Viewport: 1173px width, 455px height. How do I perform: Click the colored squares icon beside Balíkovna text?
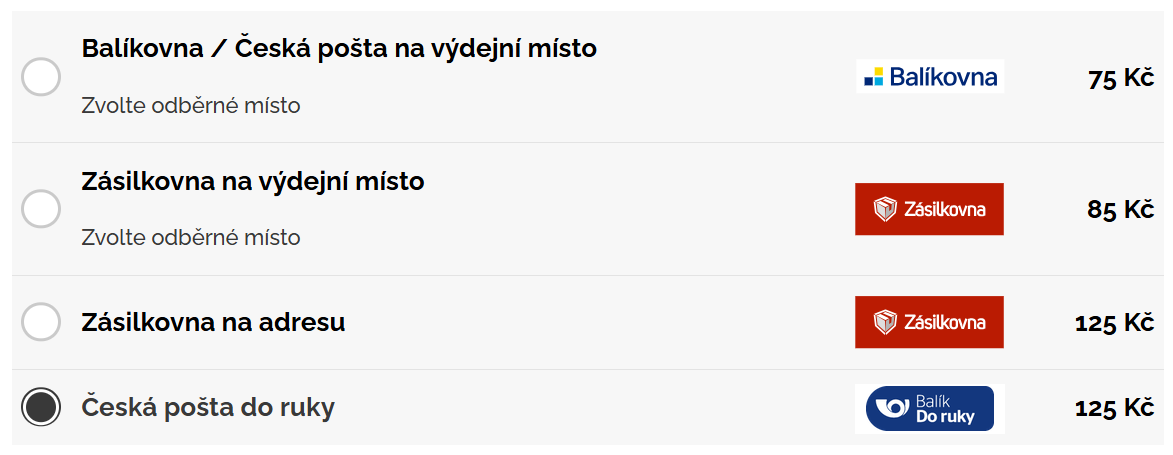click(874, 76)
